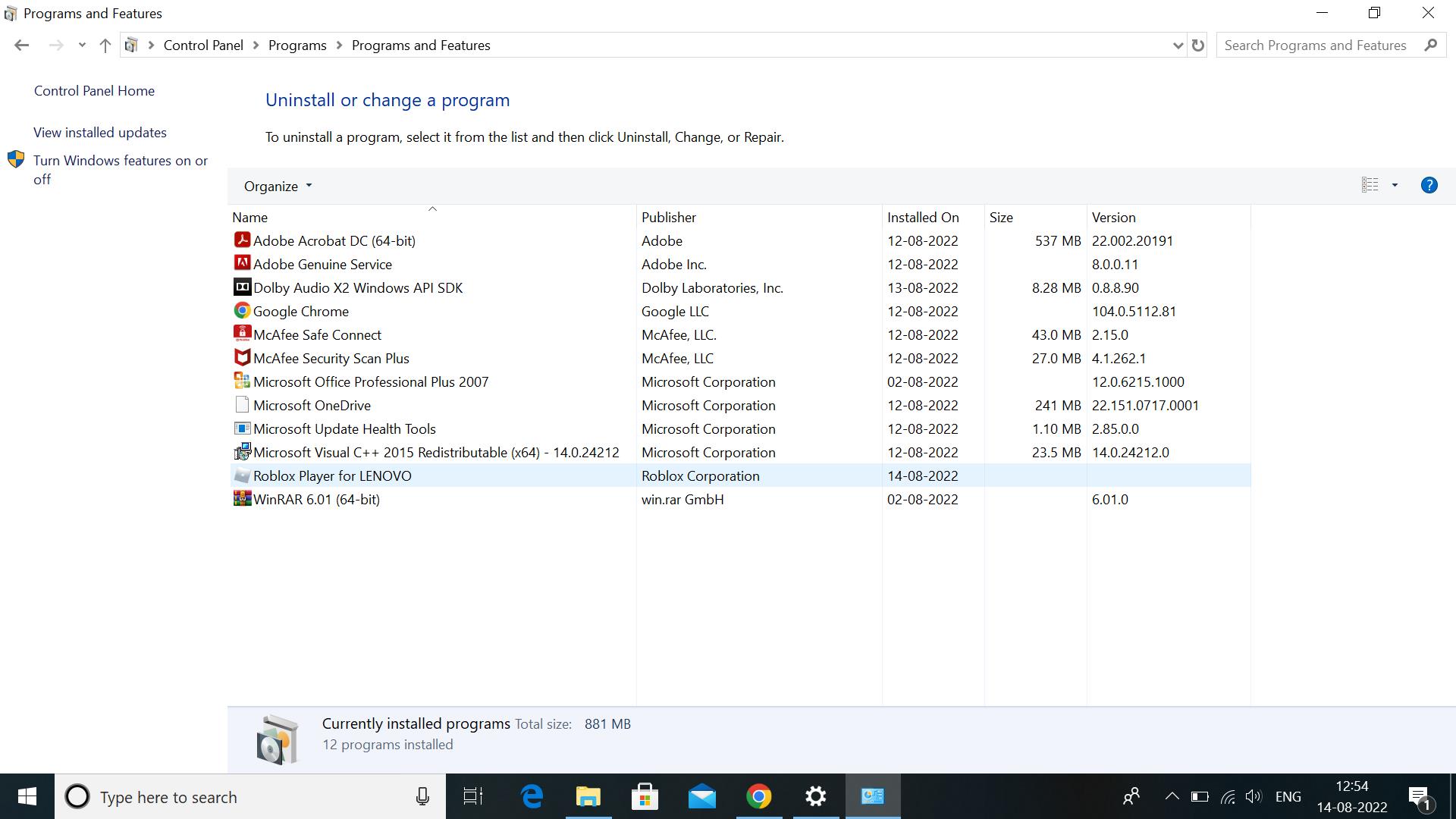Expand address bar previous locations dropdown
Viewport: 1456px width, 819px height.
tap(1178, 45)
